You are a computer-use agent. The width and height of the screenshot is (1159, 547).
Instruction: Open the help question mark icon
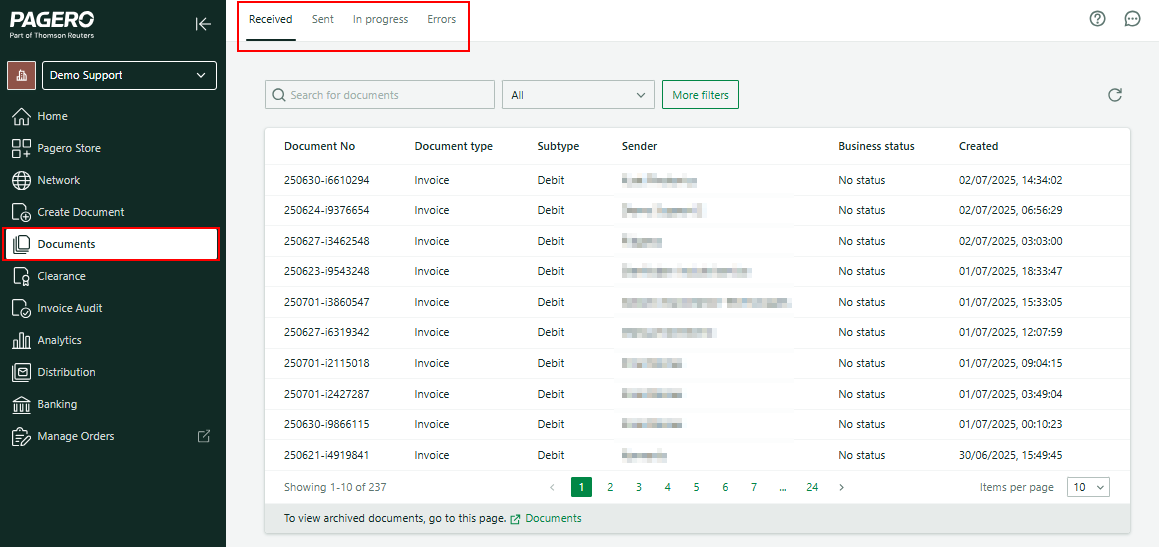tap(1097, 19)
